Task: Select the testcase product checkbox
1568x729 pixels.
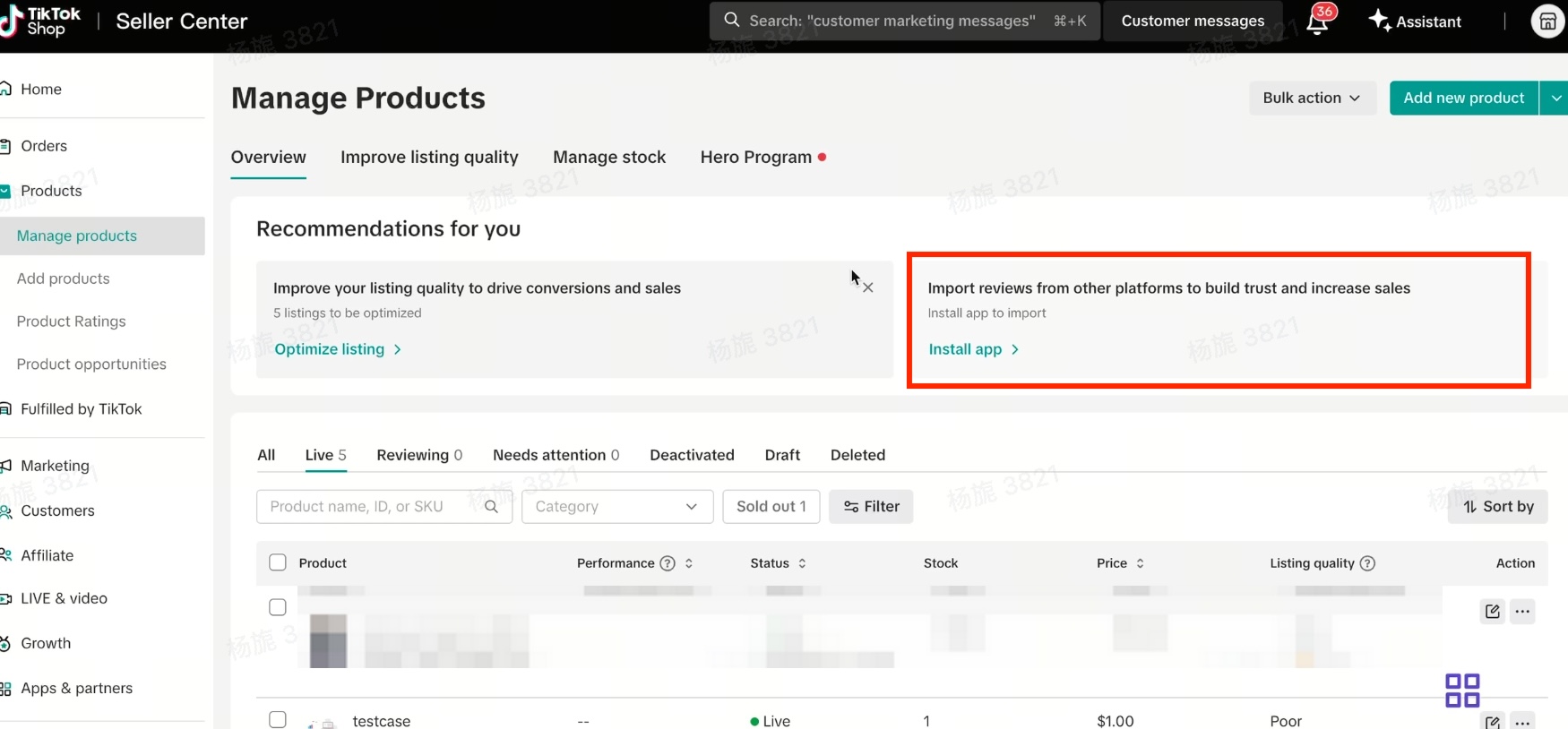Action: pos(278,719)
